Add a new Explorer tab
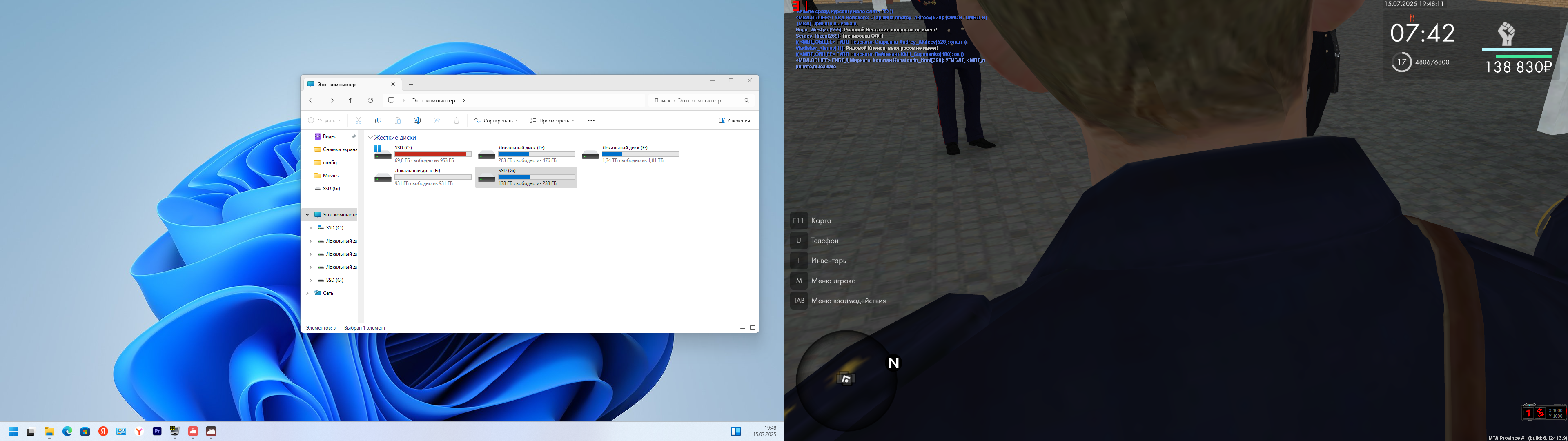The width and height of the screenshot is (1568, 441). [411, 84]
